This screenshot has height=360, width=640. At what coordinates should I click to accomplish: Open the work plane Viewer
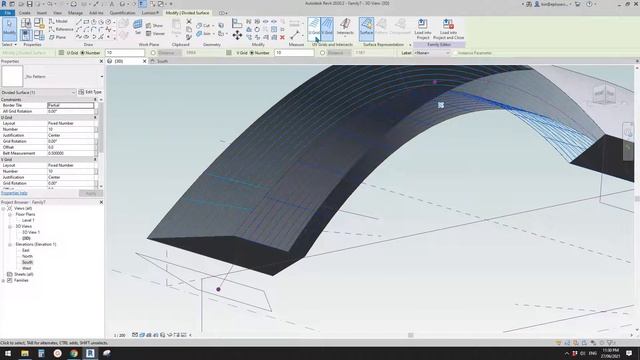tap(156, 34)
